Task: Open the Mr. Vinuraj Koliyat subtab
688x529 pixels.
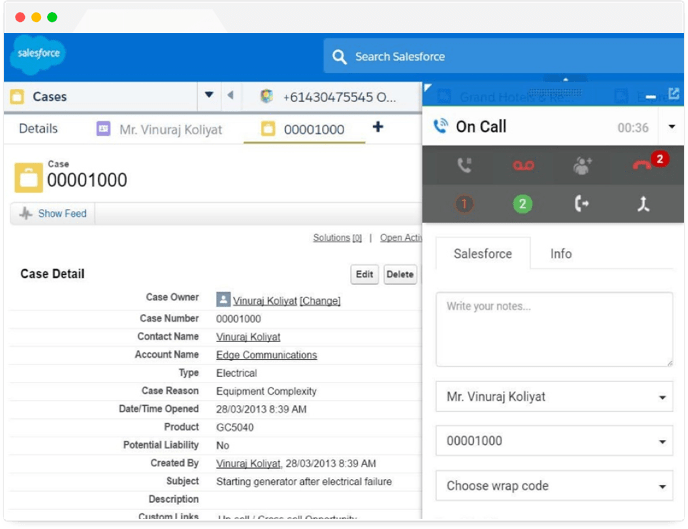Action: 160,129
